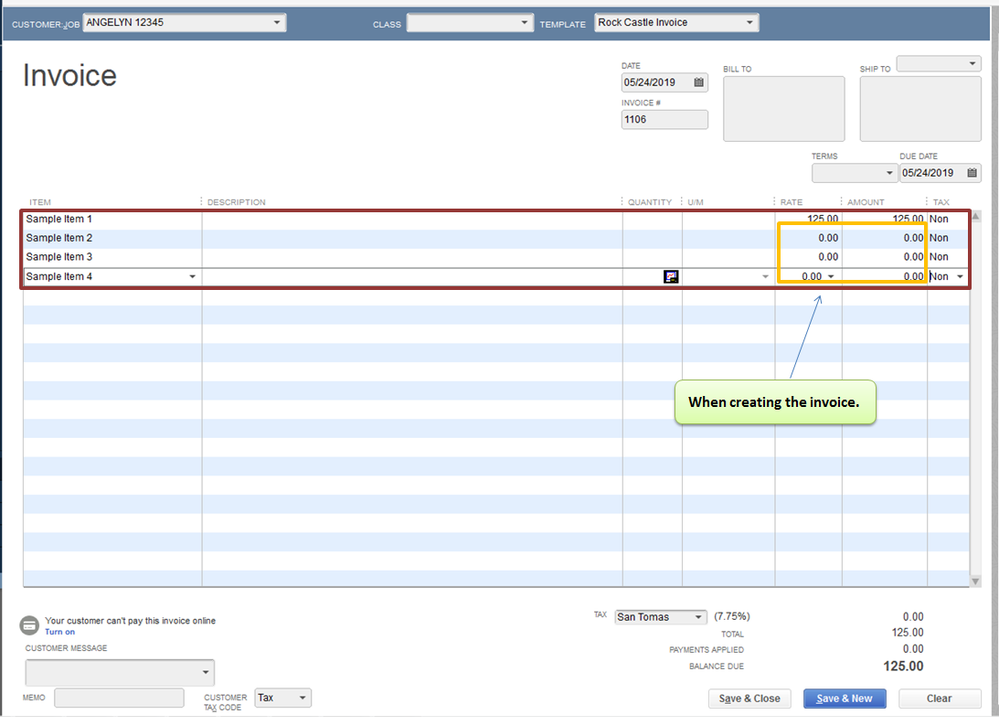This screenshot has height=717, width=999.
Task: Expand the Customer:Job dropdown showing ANGELYN 12345
Action: 277,22
